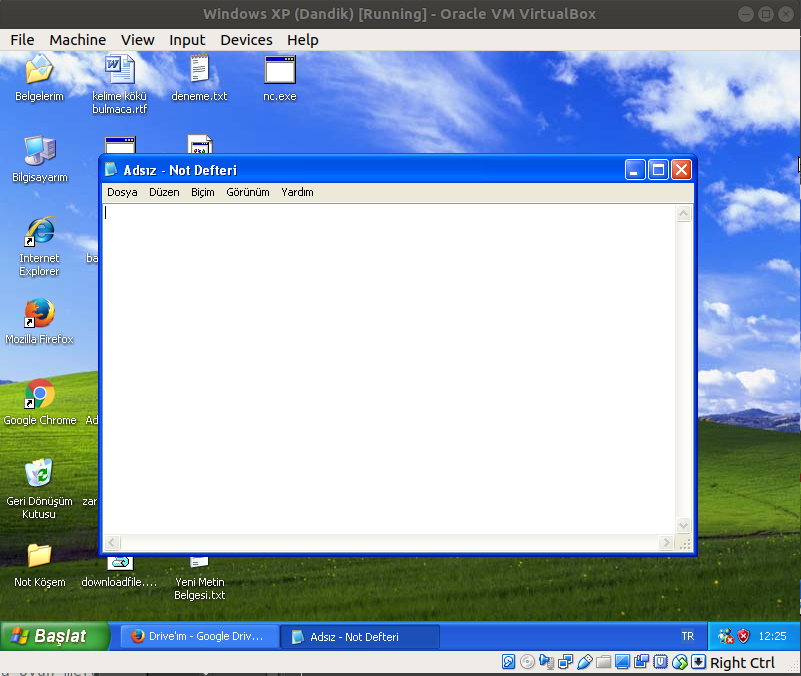Select the Bilgisayarım desktop icon
The height and width of the screenshot is (676, 801).
pos(40,151)
